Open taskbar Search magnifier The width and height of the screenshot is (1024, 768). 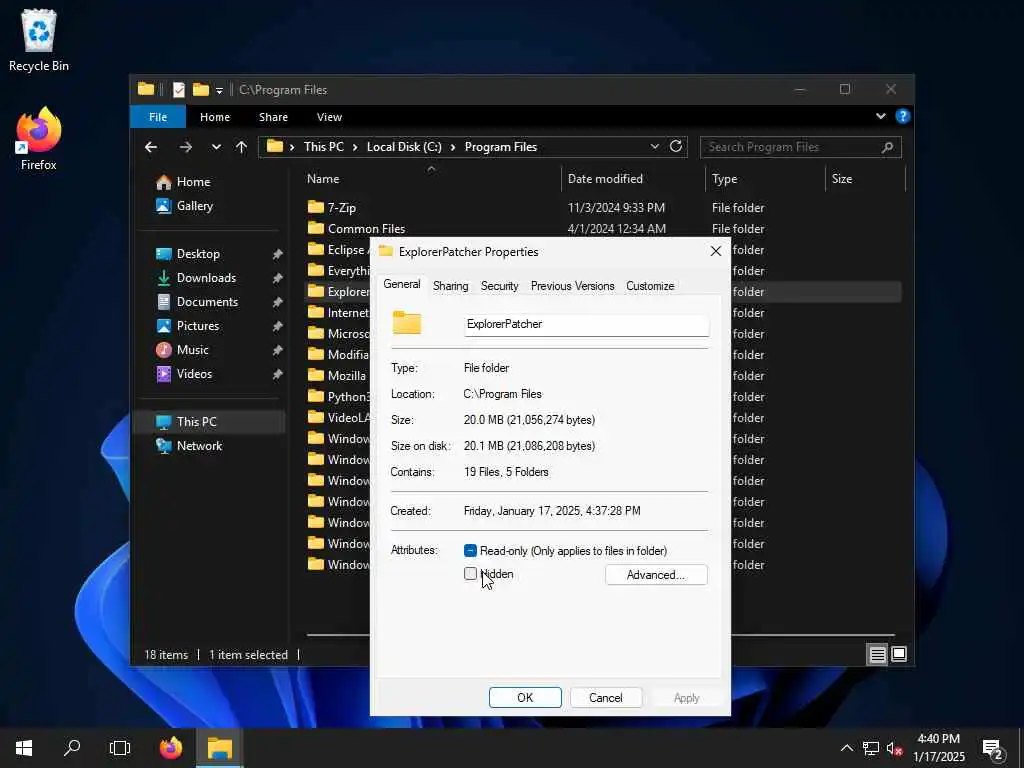[72, 748]
